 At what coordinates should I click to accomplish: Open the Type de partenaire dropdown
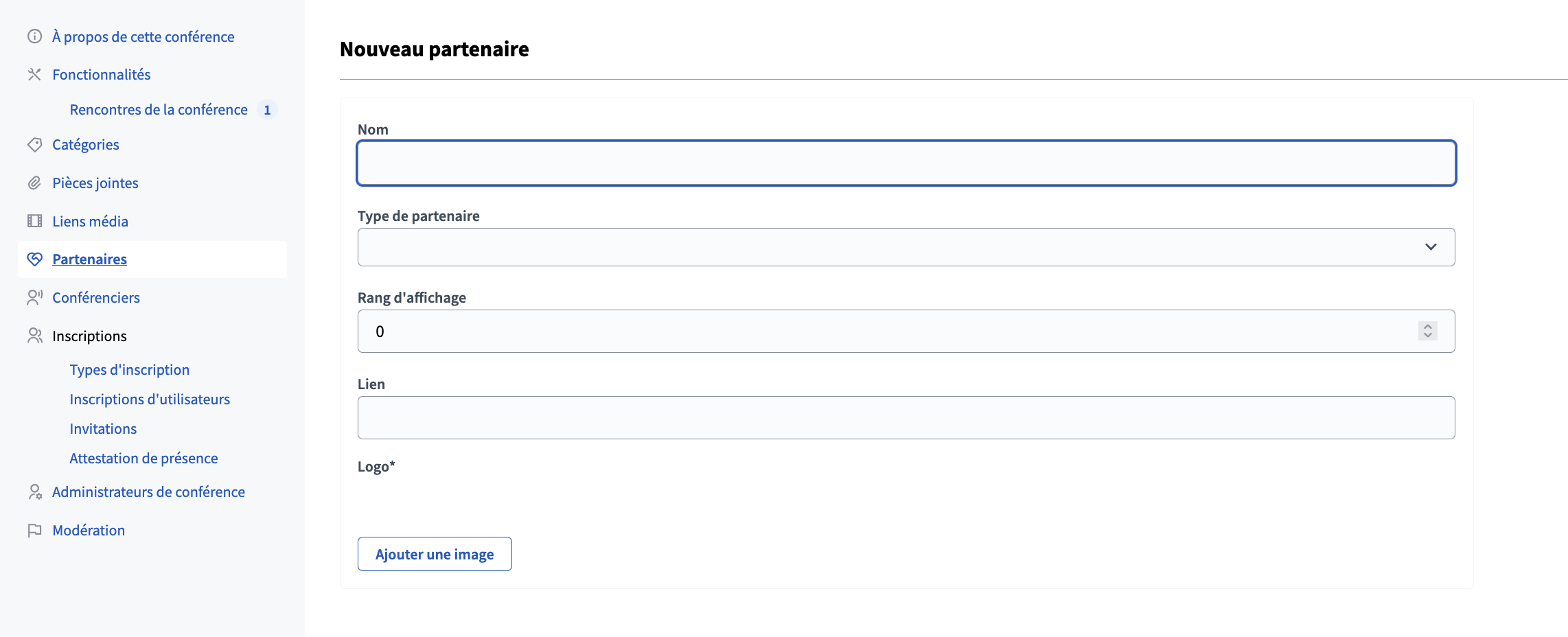coord(906,247)
